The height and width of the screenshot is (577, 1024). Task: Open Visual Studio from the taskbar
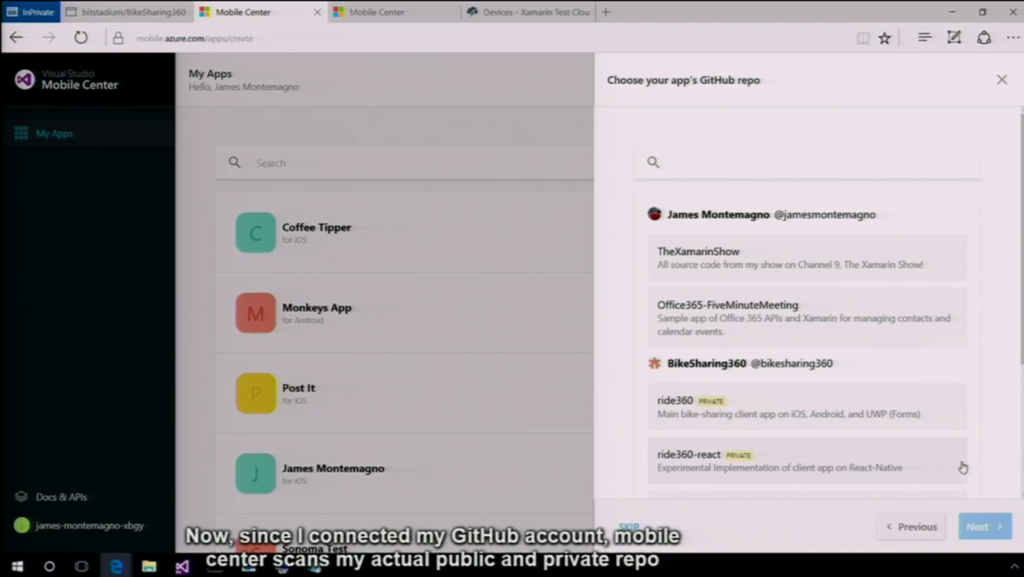[x=182, y=566]
